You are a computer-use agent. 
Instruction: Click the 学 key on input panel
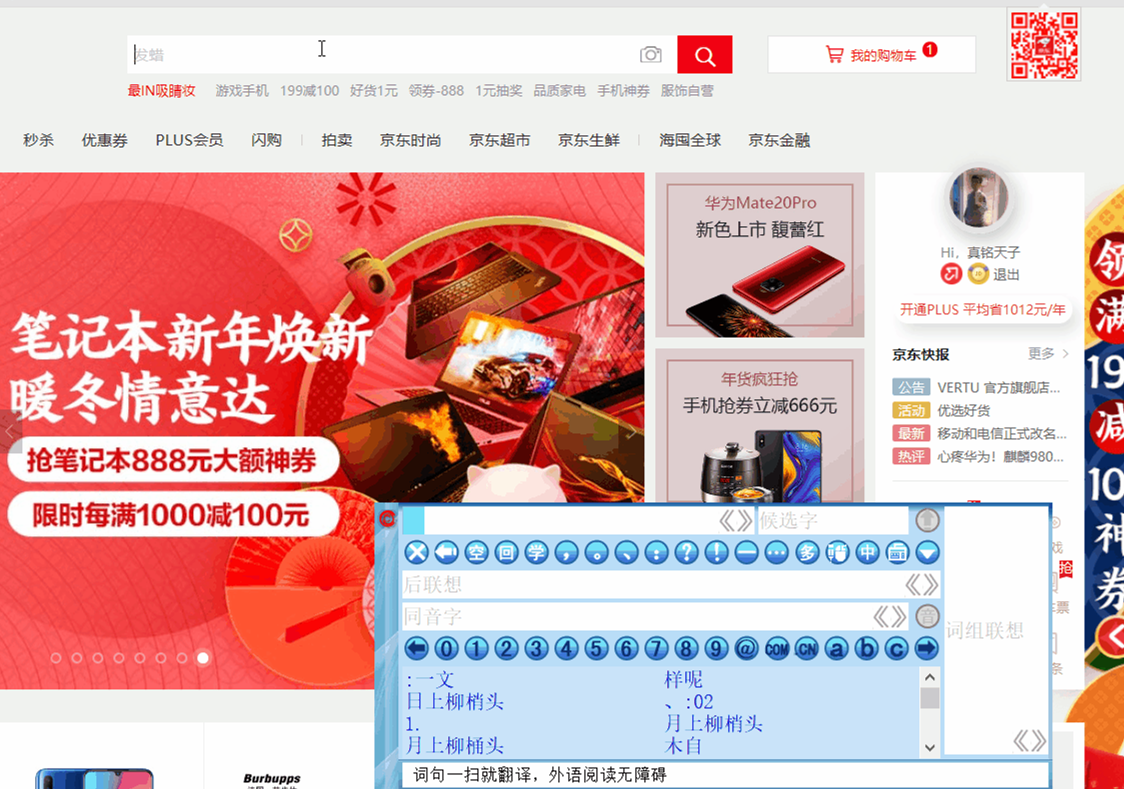(536, 553)
